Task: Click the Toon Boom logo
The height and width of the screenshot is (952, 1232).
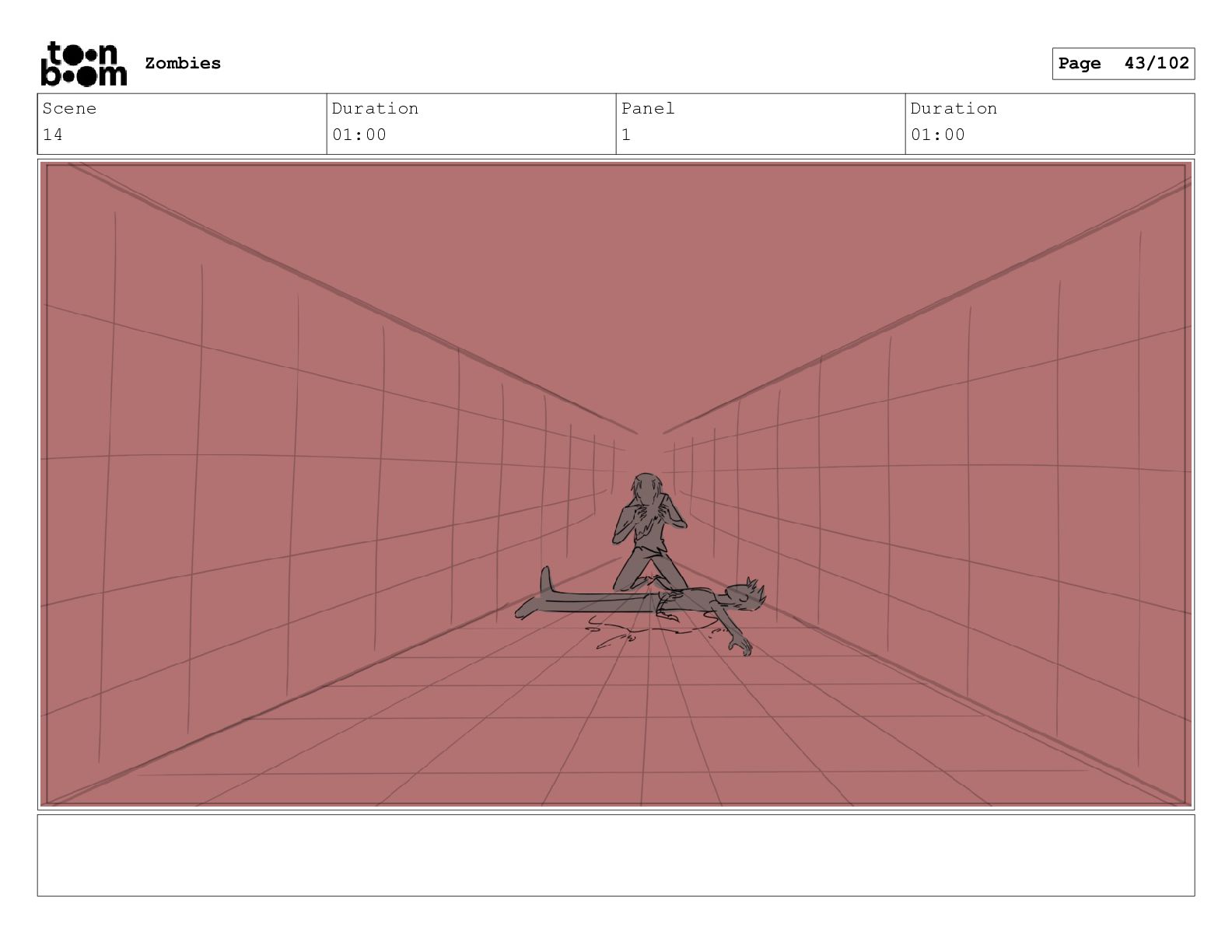Action: [x=83, y=64]
